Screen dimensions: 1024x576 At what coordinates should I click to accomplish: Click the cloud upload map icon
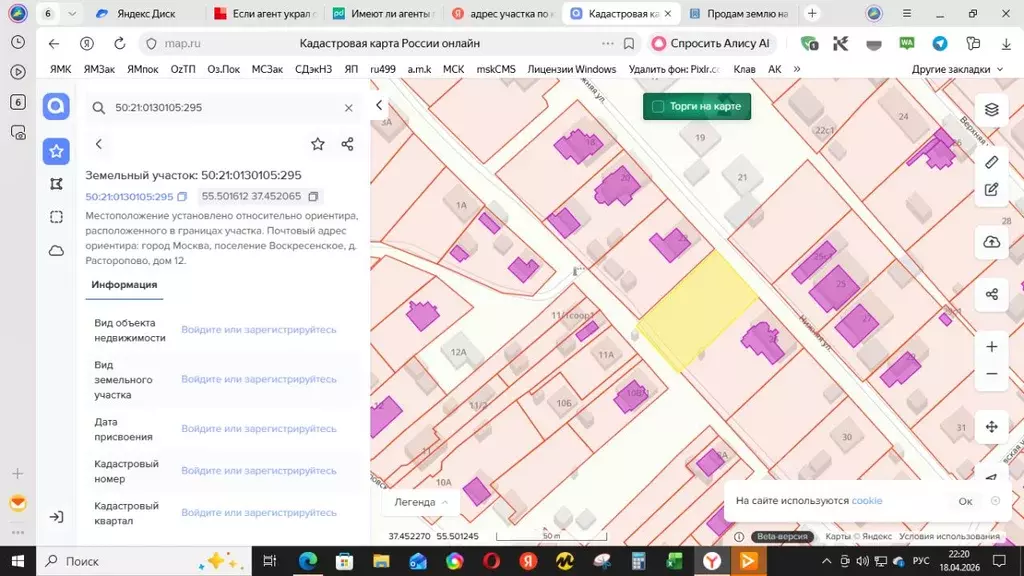(991, 242)
